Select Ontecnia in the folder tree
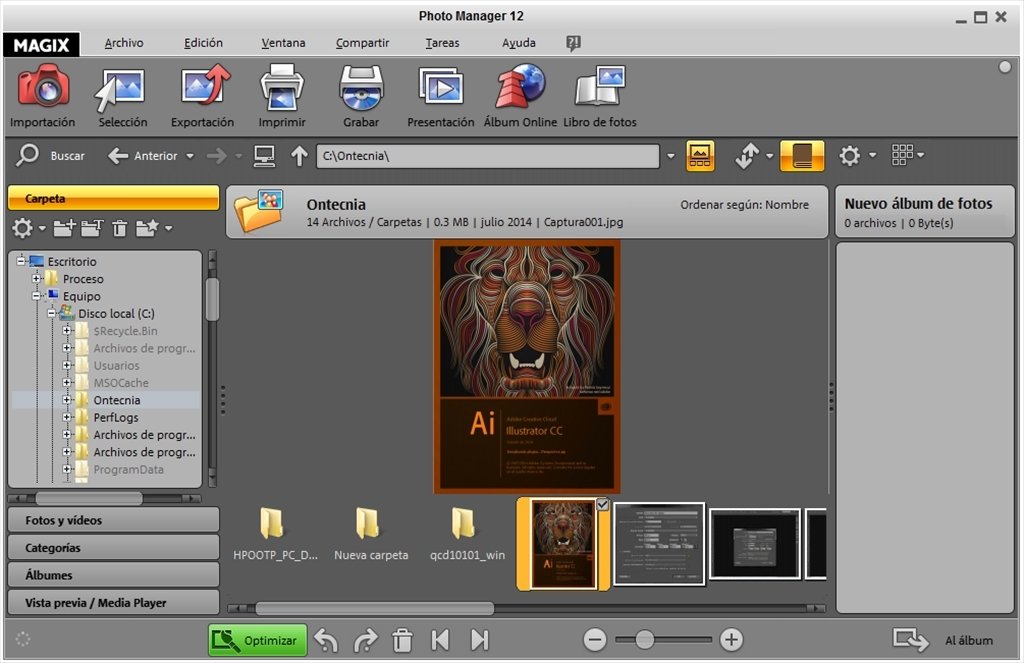This screenshot has height=663, width=1024. point(117,400)
